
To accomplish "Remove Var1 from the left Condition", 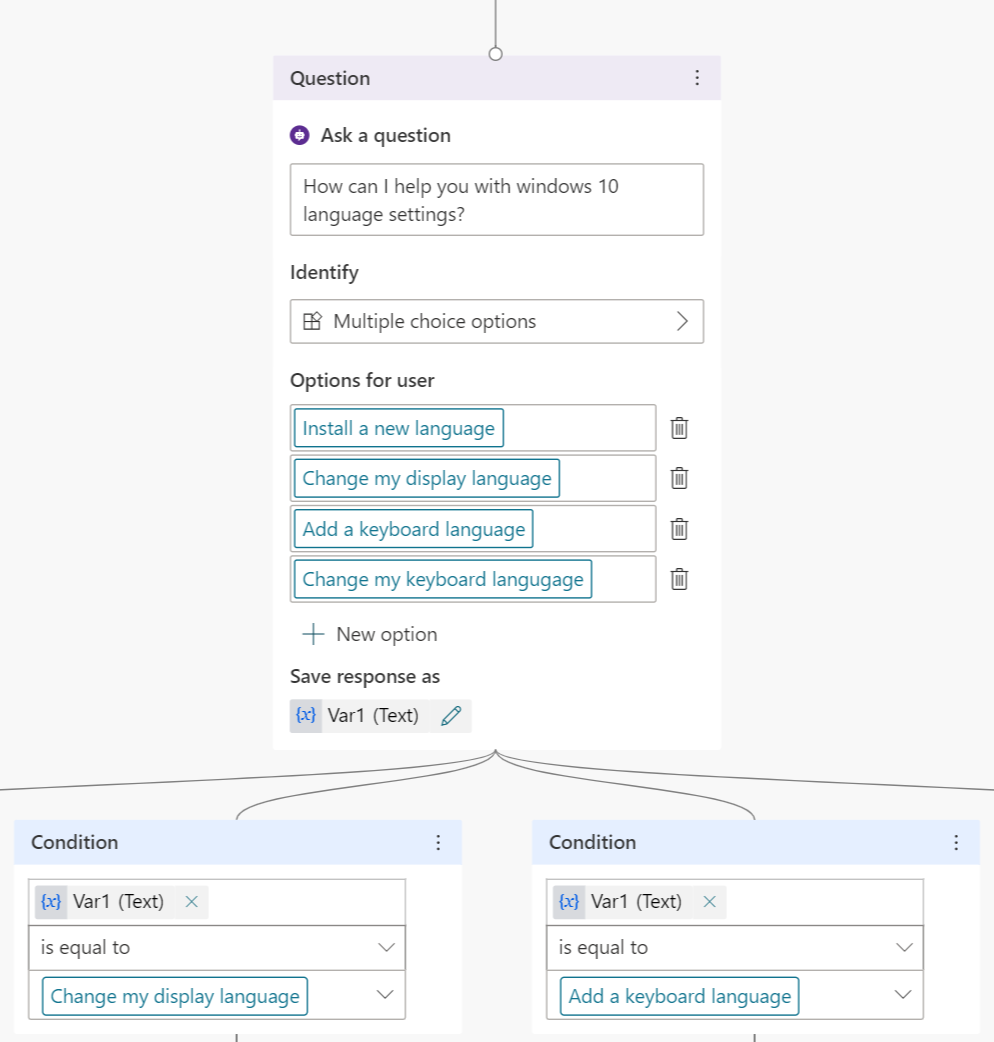I will pyautogui.click(x=191, y=902).
